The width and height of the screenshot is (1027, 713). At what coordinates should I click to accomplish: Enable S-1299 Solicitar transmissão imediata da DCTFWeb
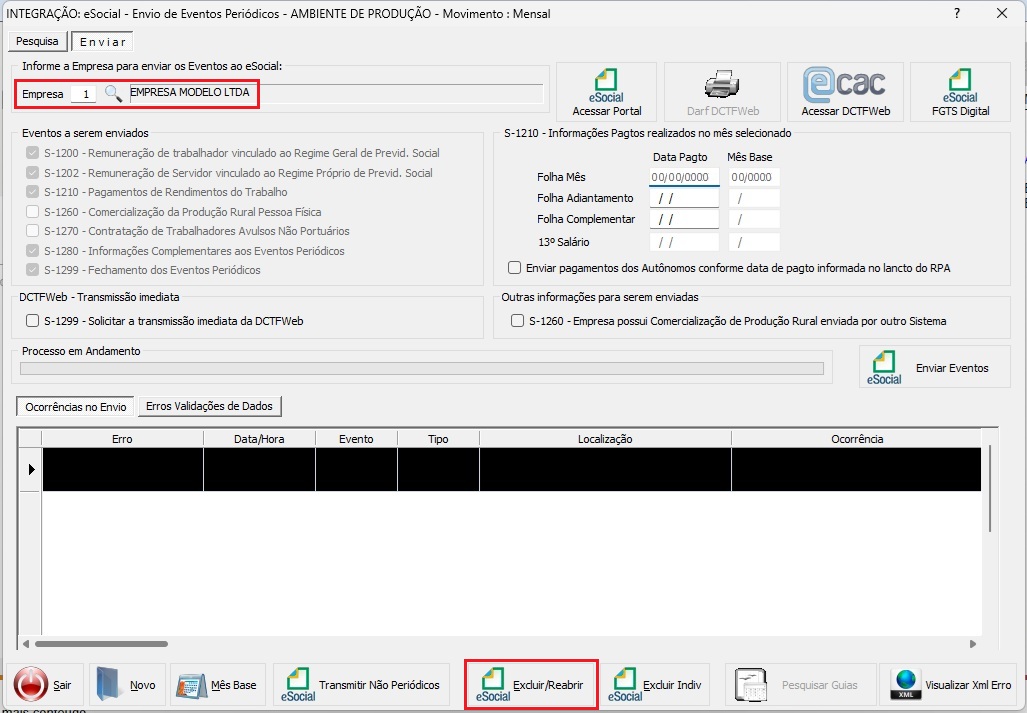(32, 321)
